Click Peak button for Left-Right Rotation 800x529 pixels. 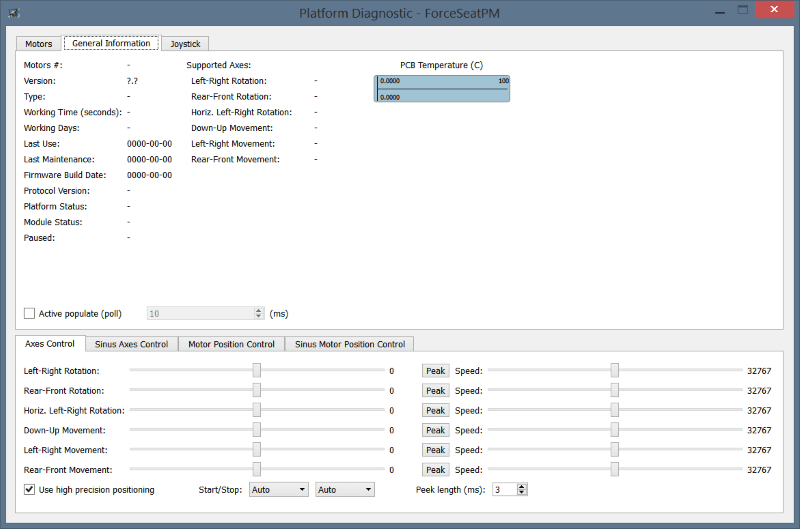[x=436, y=371]
